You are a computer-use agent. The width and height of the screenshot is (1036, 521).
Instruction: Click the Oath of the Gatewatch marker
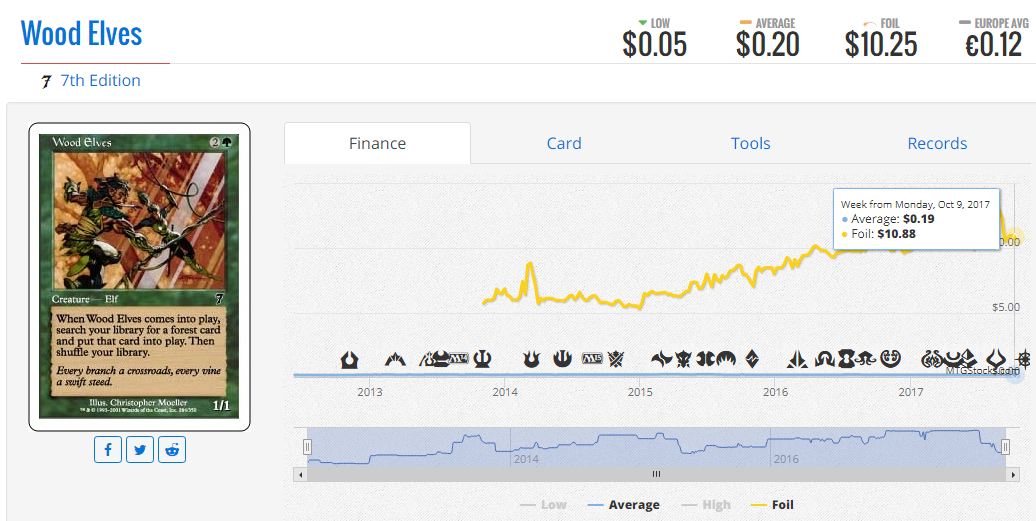tap(797, 359)
